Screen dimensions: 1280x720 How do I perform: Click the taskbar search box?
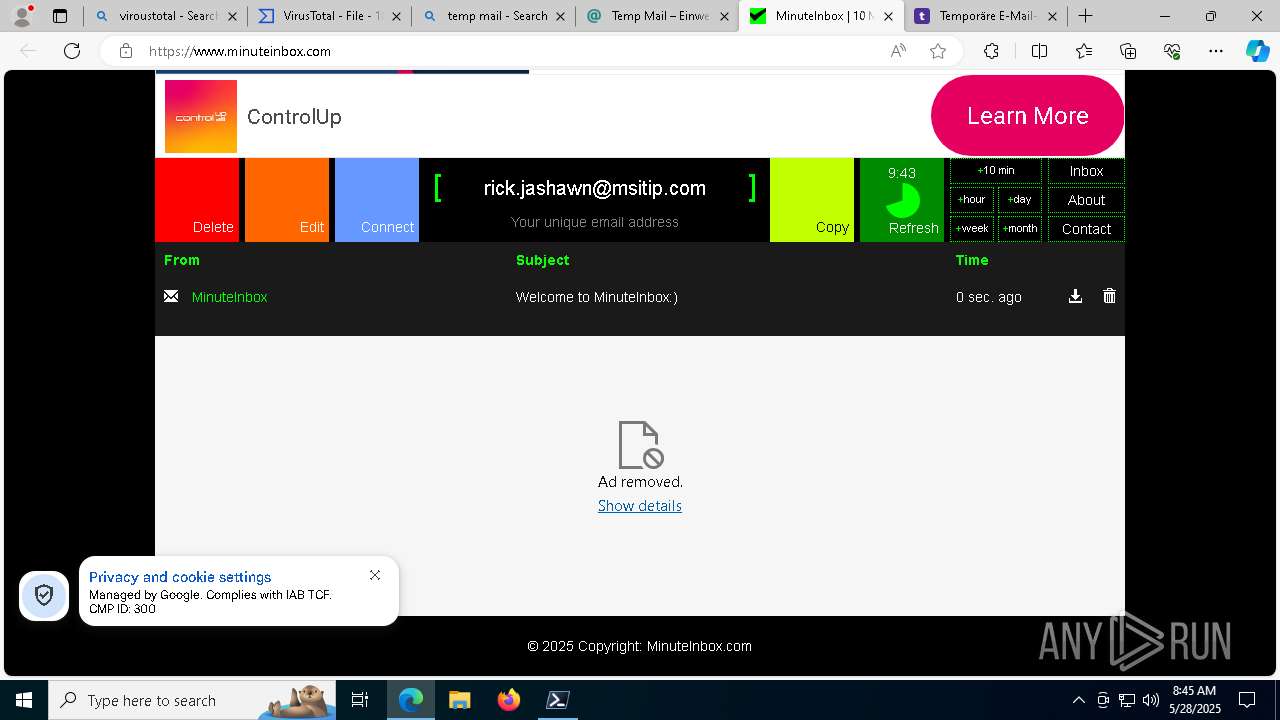[x=192, y=700]
